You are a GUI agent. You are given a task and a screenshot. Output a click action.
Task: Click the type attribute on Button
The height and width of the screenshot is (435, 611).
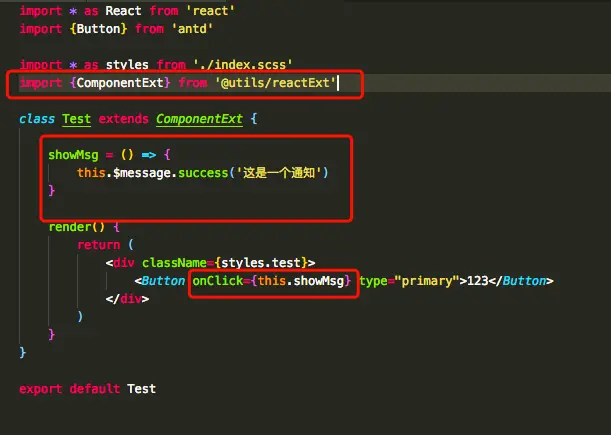[x=373, y=281]
